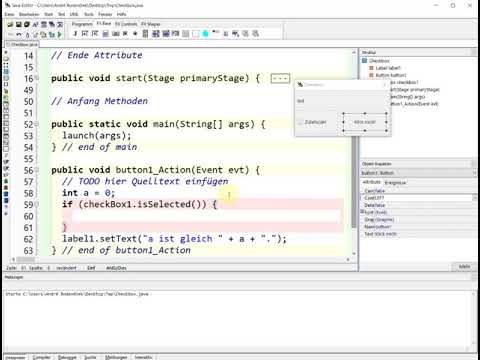Open the Interaktiv tab at the bottom
Screen dimensions: 480x360
coord(144,357)
